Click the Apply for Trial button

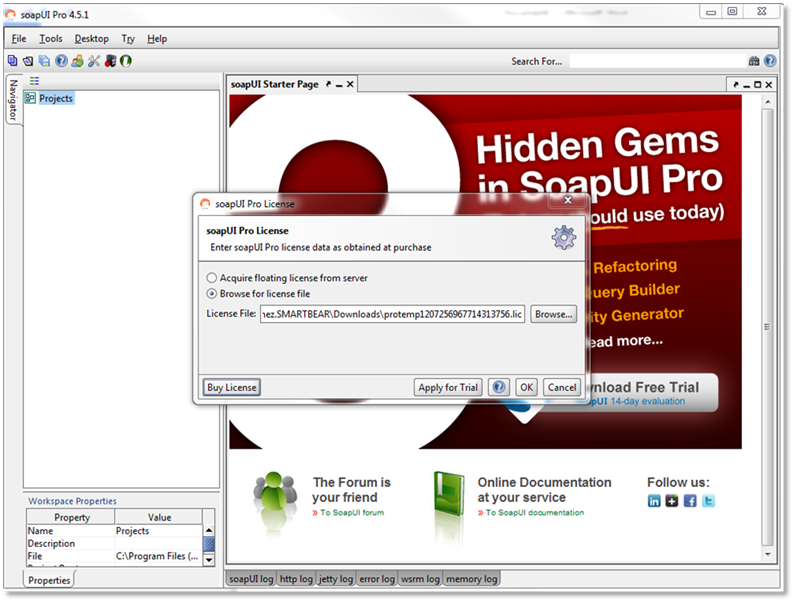pos(448,387)
